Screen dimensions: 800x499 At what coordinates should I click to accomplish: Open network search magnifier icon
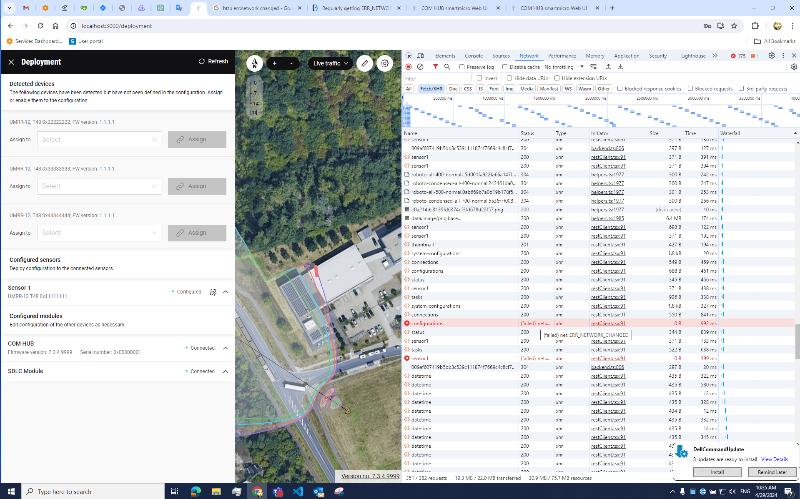pos(447,67)
